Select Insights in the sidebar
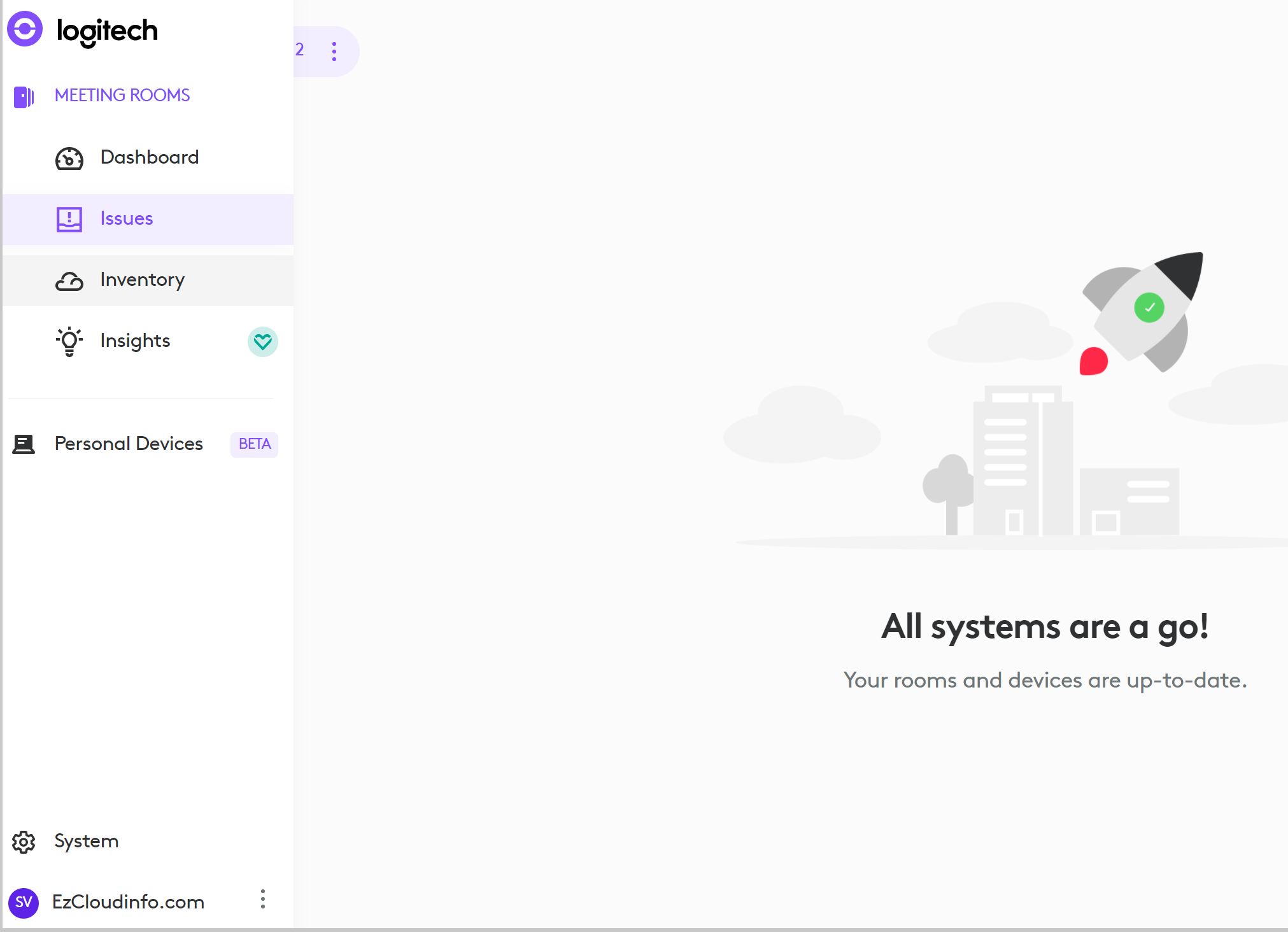Image resolution: width=1288 pixels, height=932 pixels. coord(135,341)
